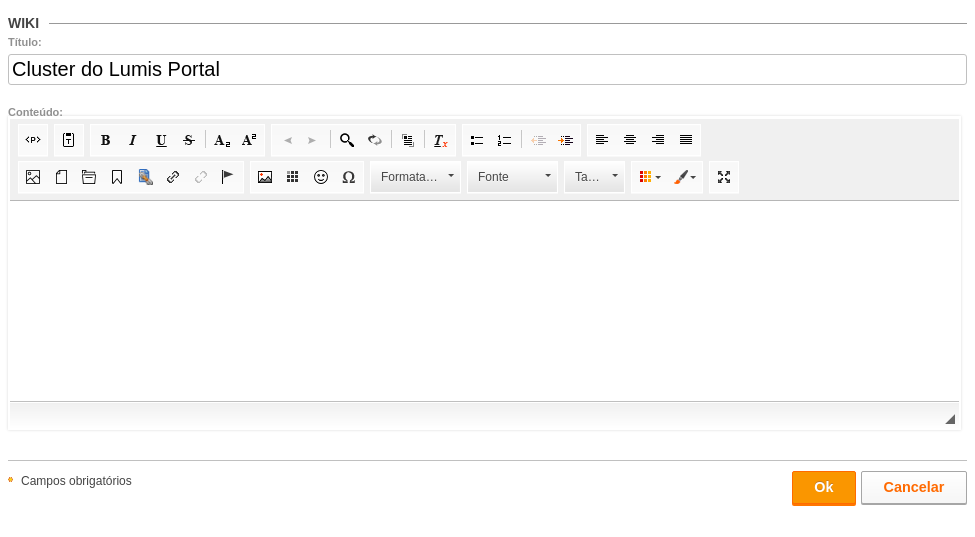Click the editor resize handle corner

click(x=950, y=420)
